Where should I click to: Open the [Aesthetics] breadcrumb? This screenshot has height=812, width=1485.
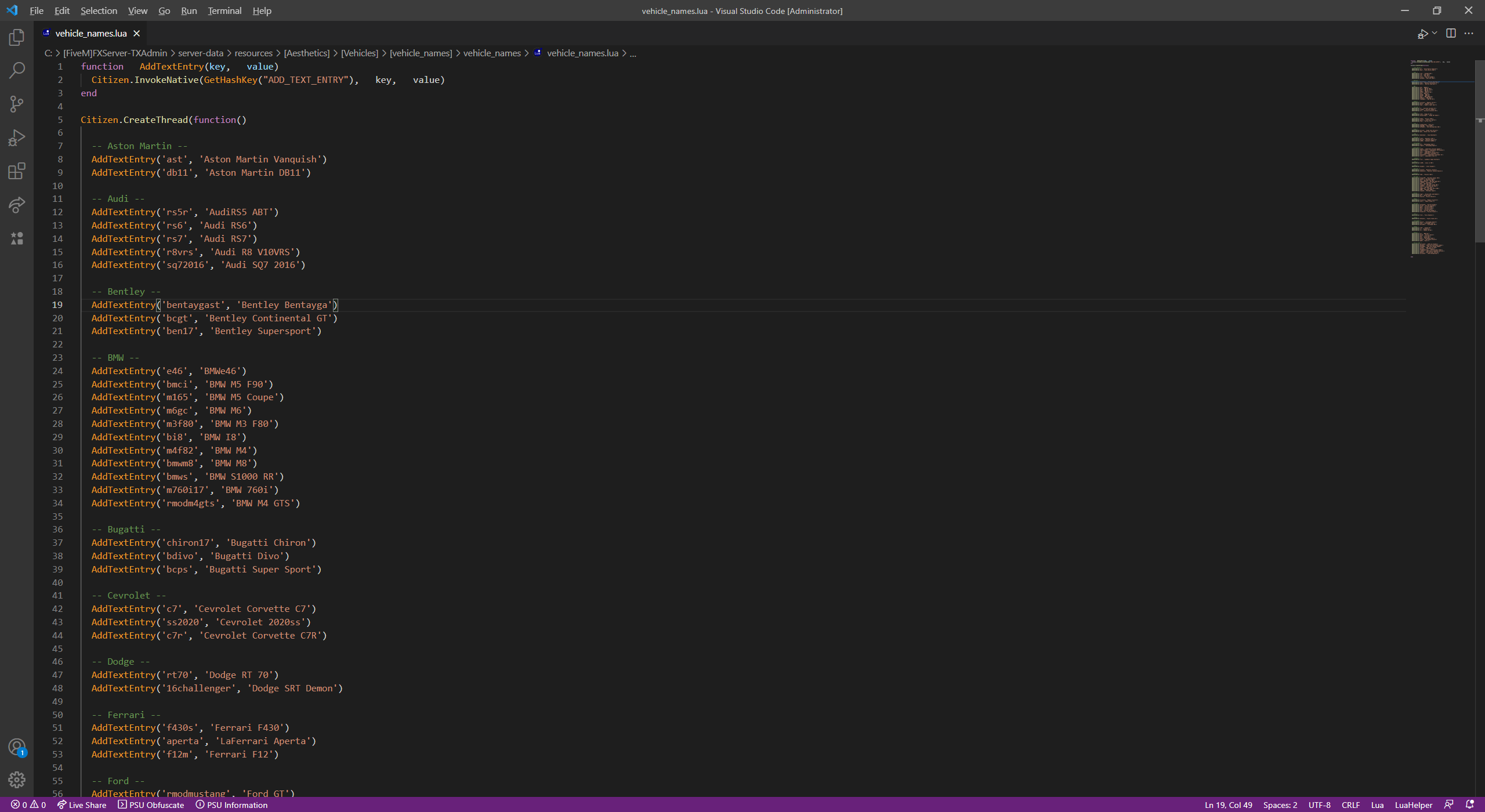[306, 53]
